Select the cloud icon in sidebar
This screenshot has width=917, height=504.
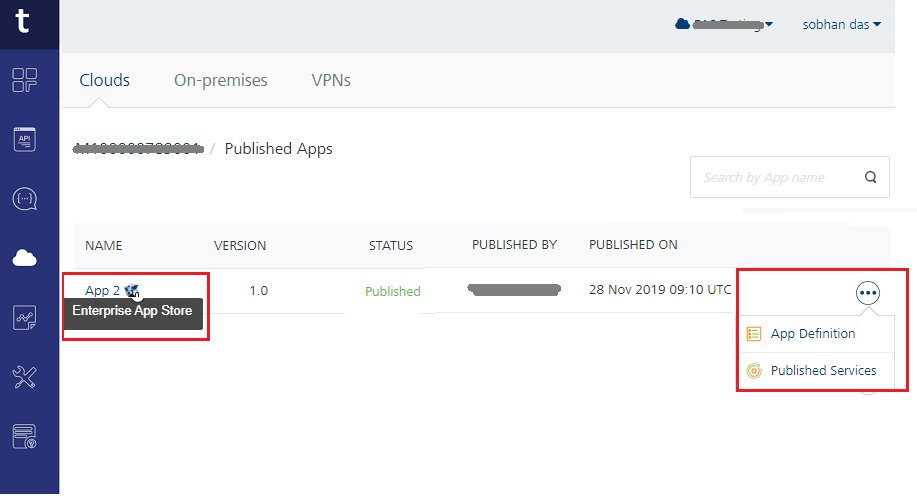(25, 259)
